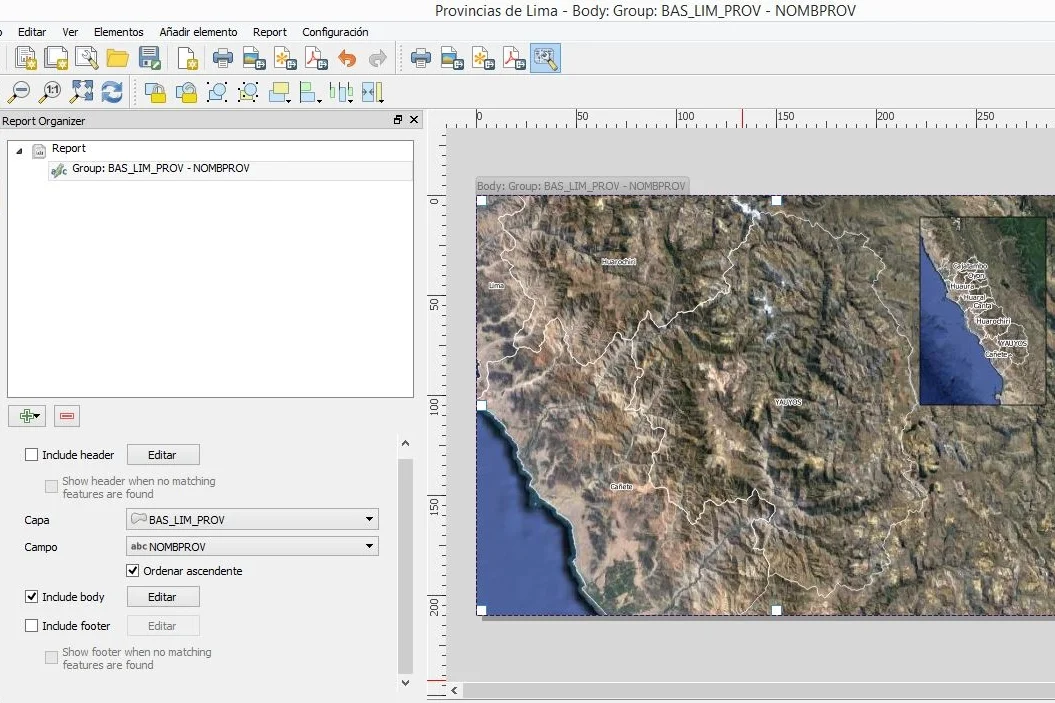Enable the Include footer checkbox
Viewport: 1055px width, 703px height.
coord(31,626)
